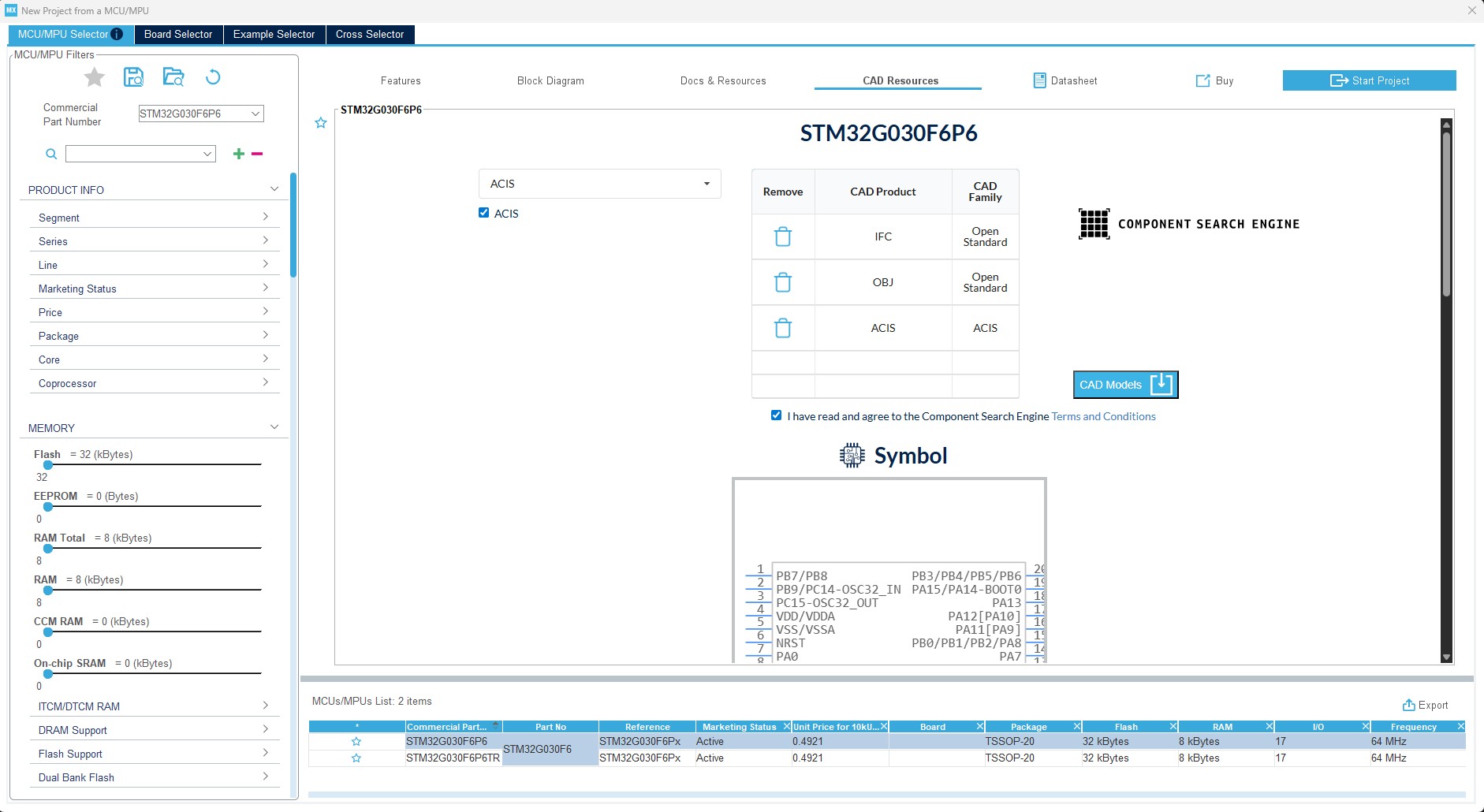Close the Package column
This screenshot has height=812, width=1484.
click(1077, 727)
